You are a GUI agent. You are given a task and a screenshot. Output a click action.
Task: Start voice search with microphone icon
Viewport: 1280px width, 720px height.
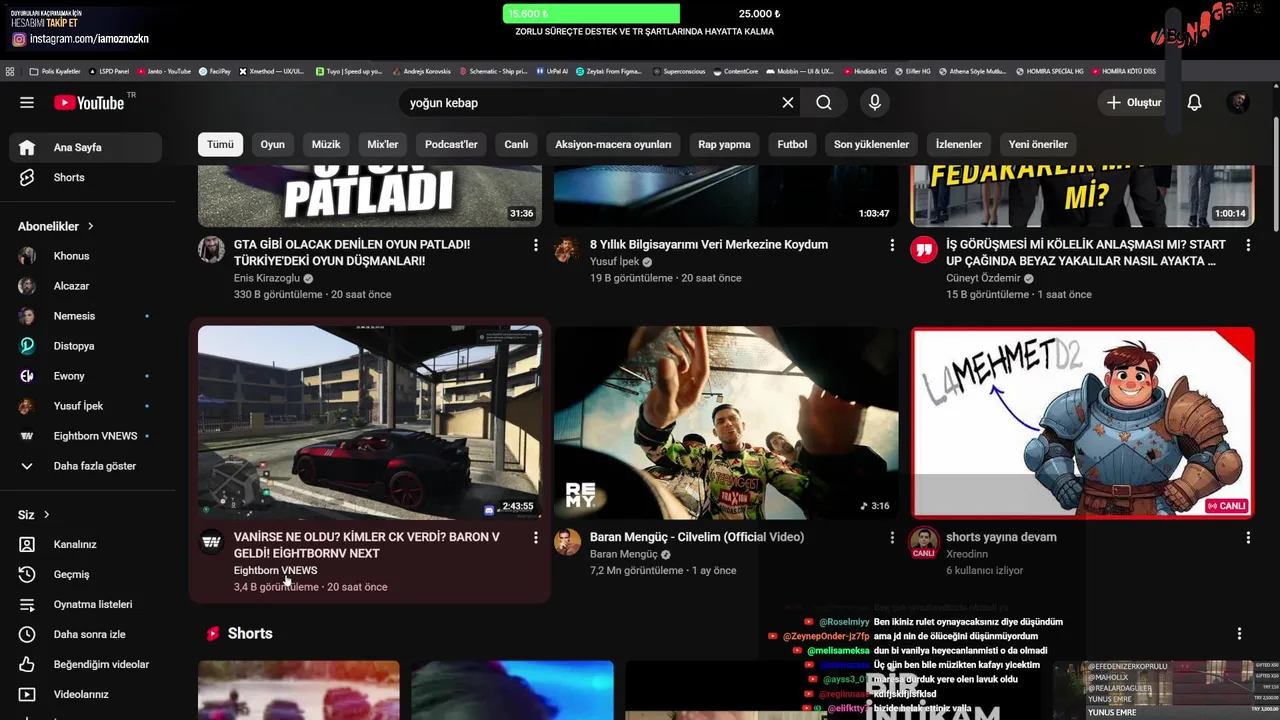click(x=875, y=103)
